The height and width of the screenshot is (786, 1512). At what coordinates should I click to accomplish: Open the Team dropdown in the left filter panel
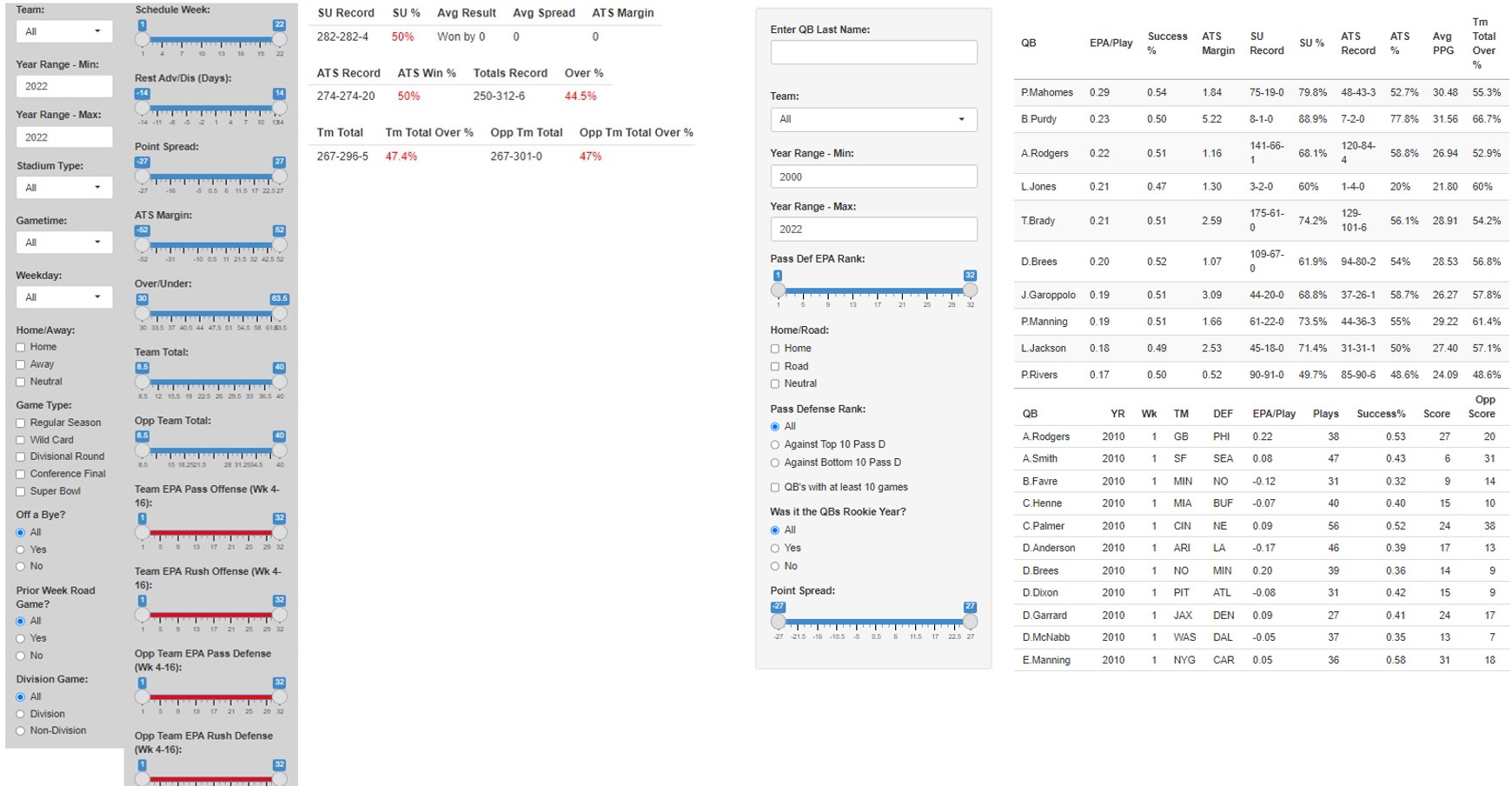[x=63, y=30]
